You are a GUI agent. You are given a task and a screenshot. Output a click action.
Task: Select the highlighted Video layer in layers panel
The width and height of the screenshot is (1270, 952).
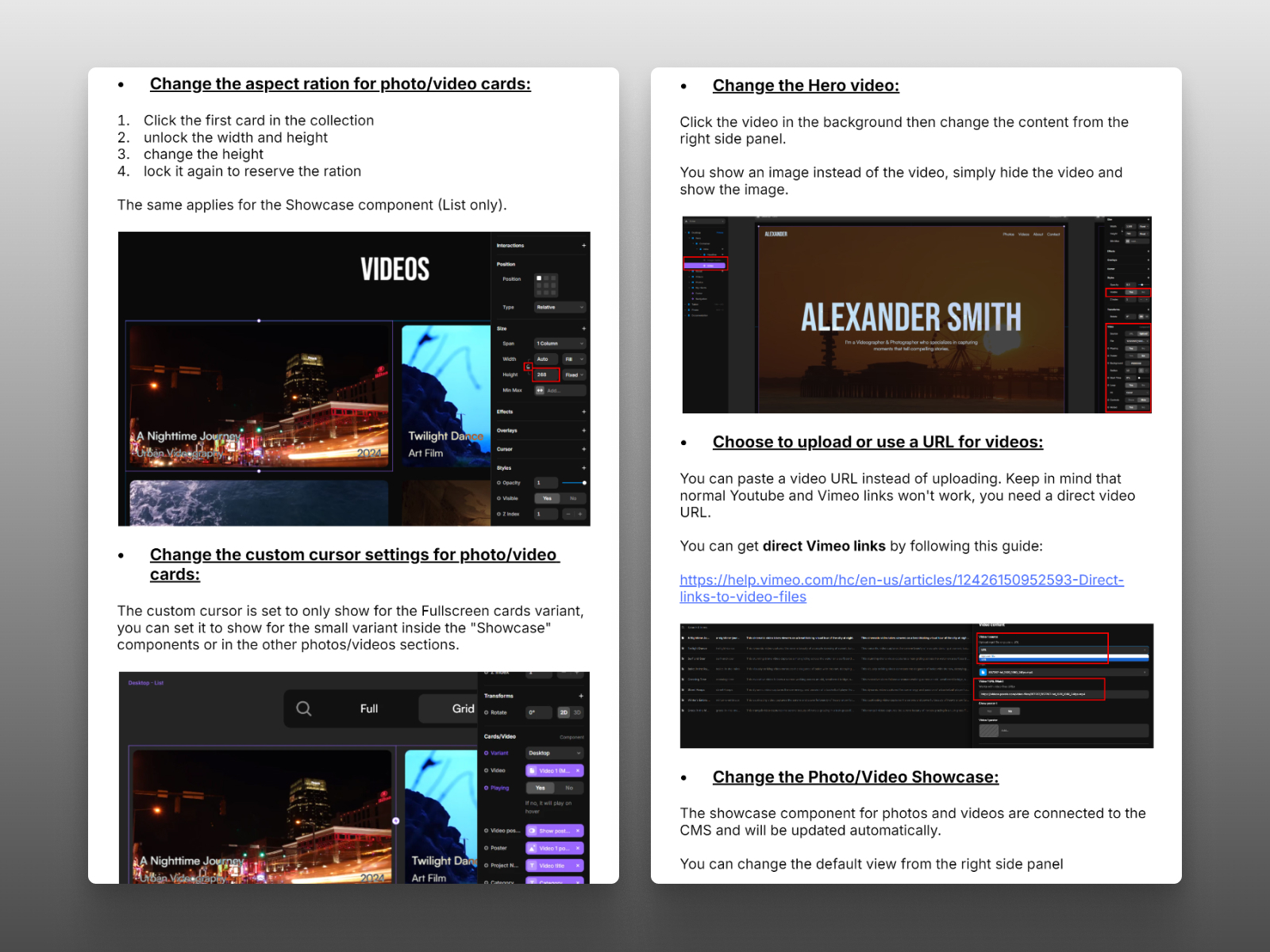(705, 266)
